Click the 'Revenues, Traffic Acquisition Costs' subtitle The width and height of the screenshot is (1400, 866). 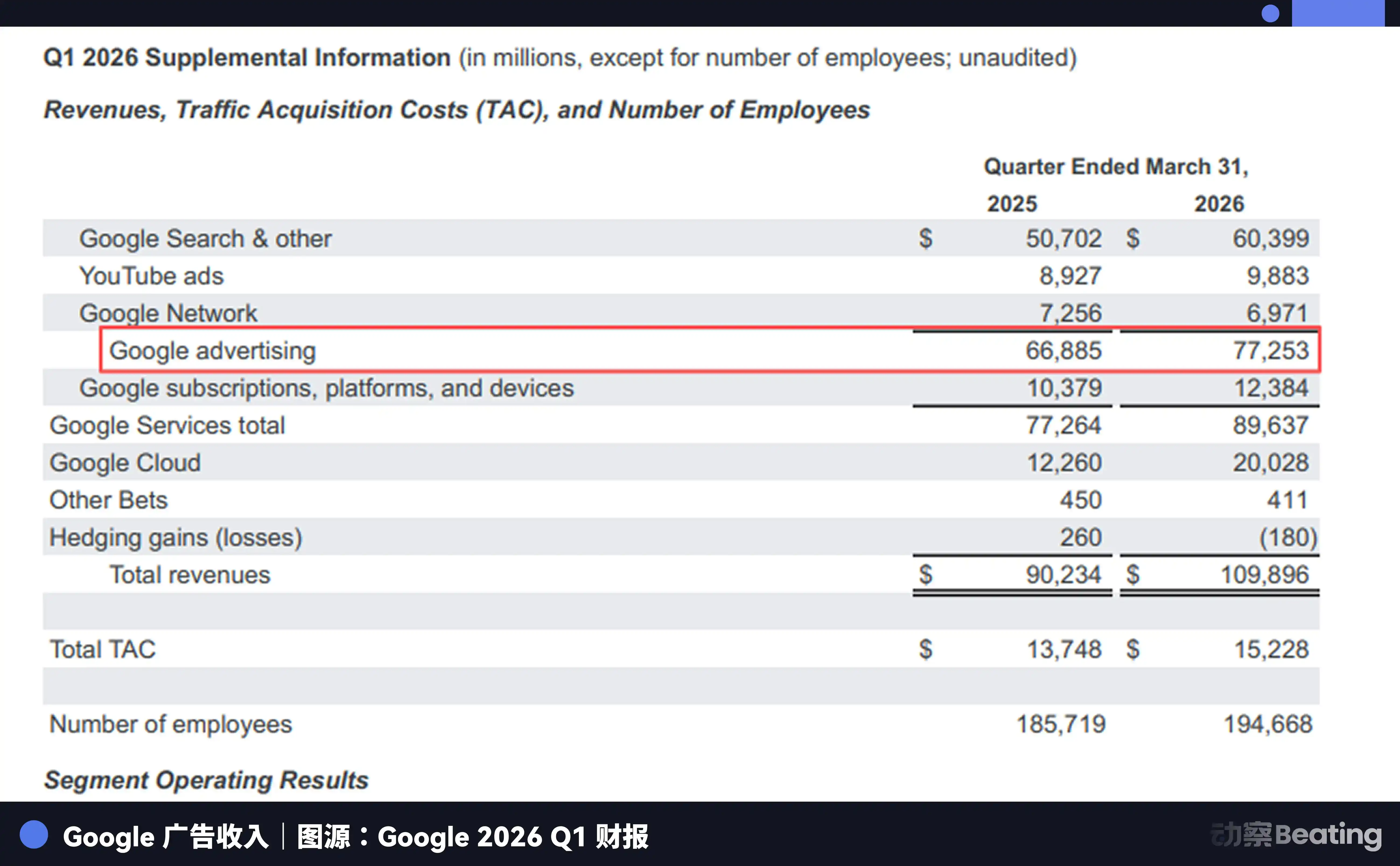(456, 110)
